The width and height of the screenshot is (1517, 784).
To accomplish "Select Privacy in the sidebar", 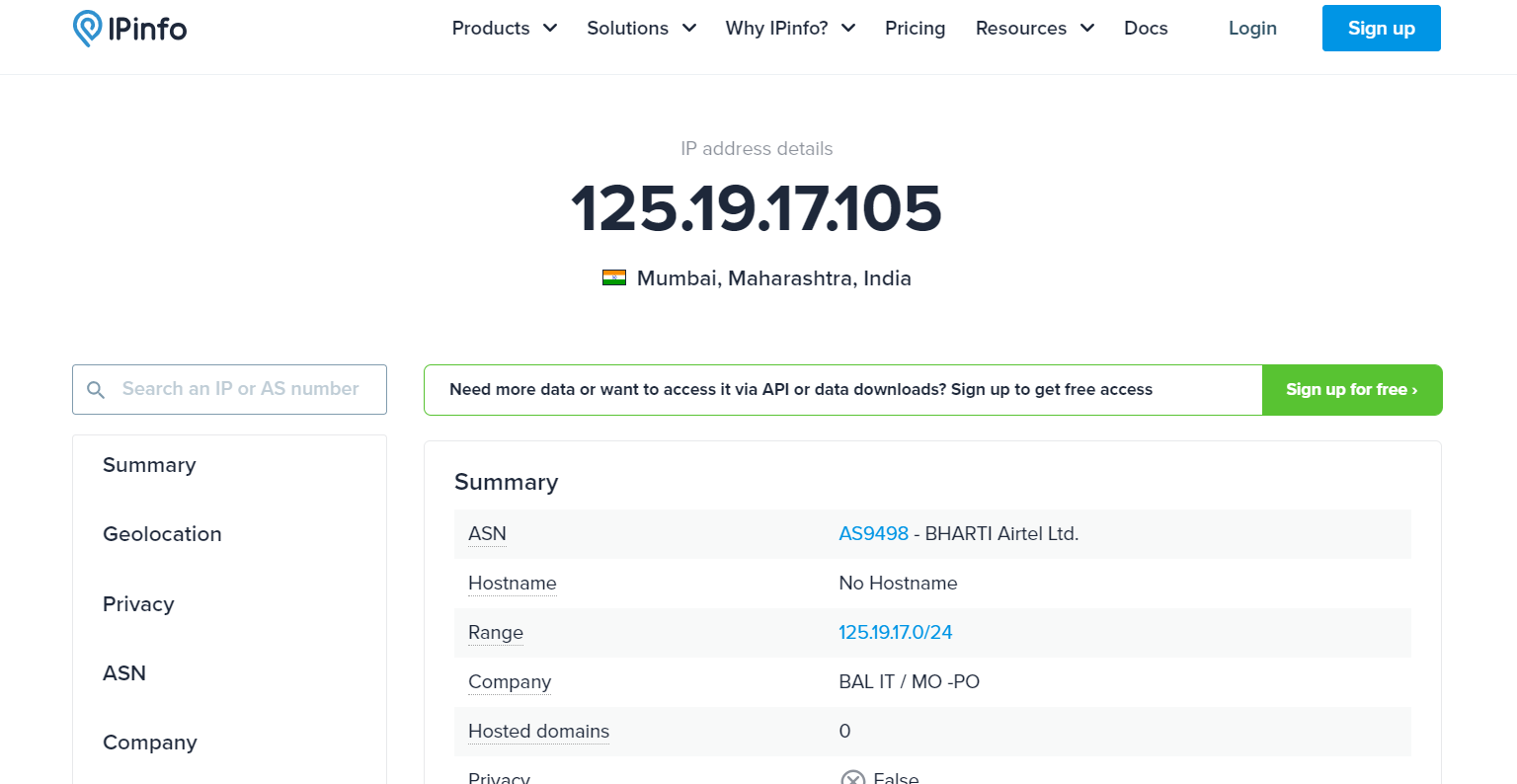I will pyautogui.click(x=138, y=604).
